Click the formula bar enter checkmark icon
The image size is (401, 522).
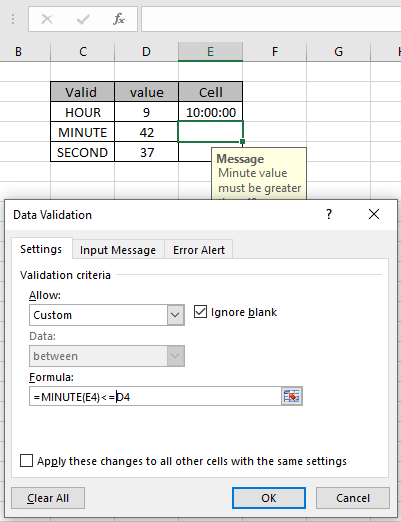click(x=83, y=19)
